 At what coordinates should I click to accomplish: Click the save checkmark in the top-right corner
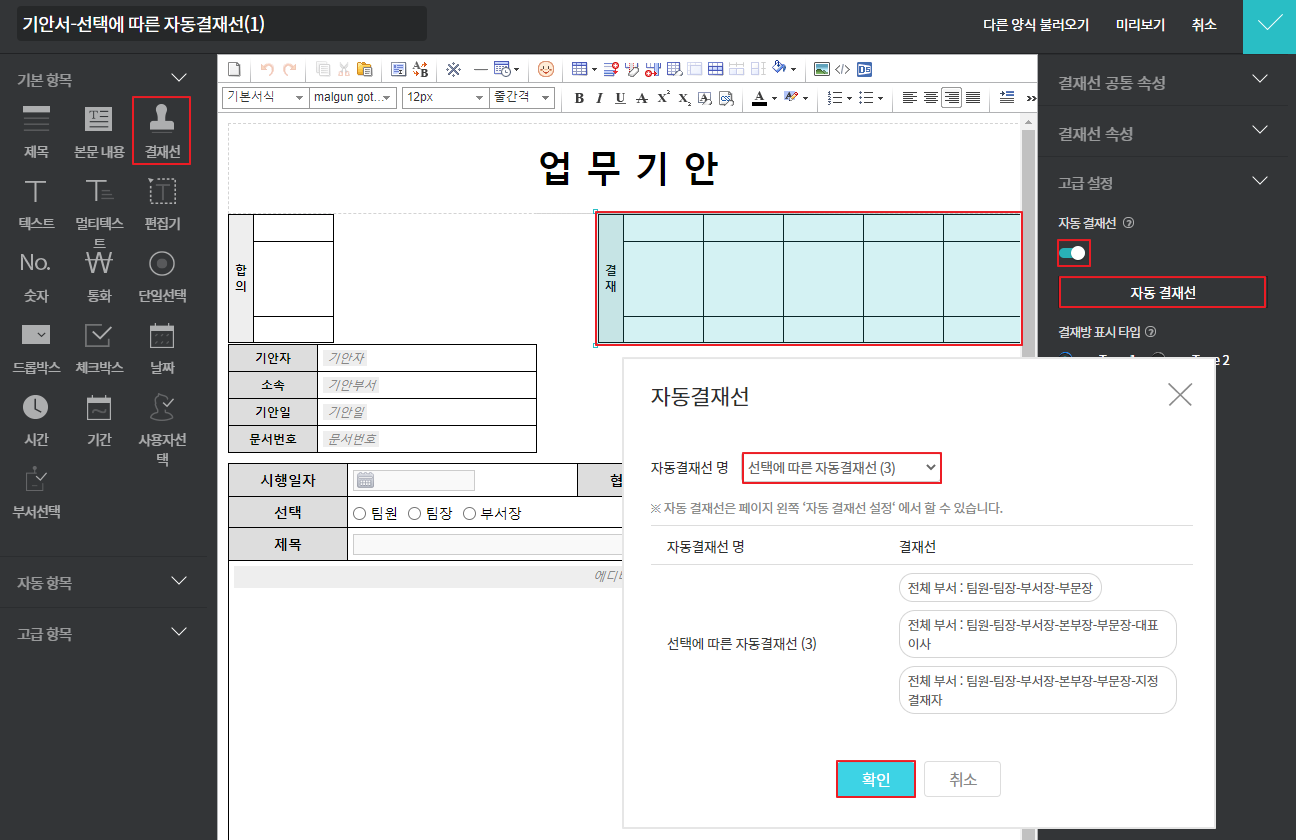pyautogui.click(x=1269, y=25)
